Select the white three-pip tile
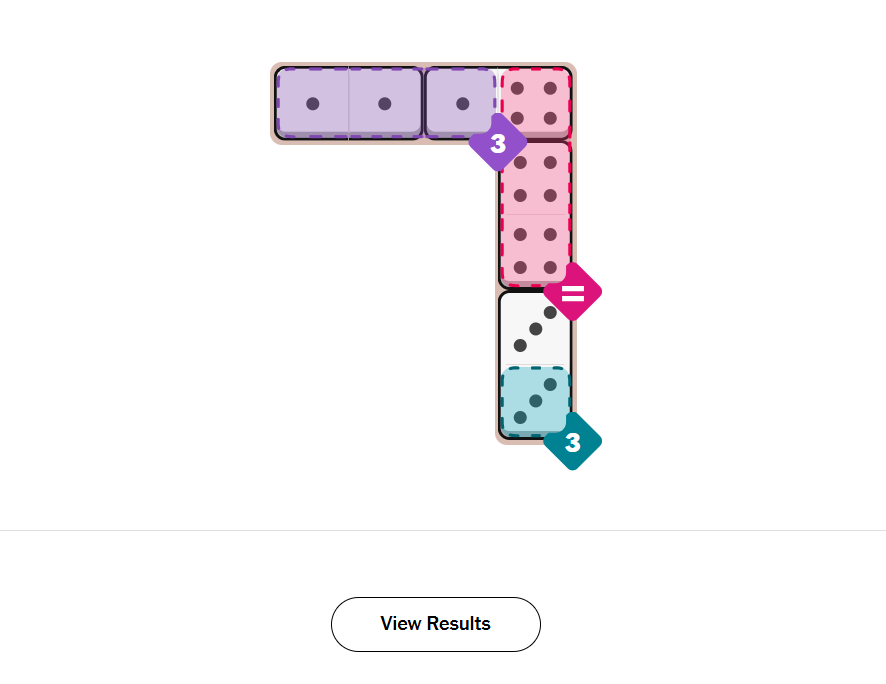The height and width of the screenshot is (684, 886). click(535, 328)
